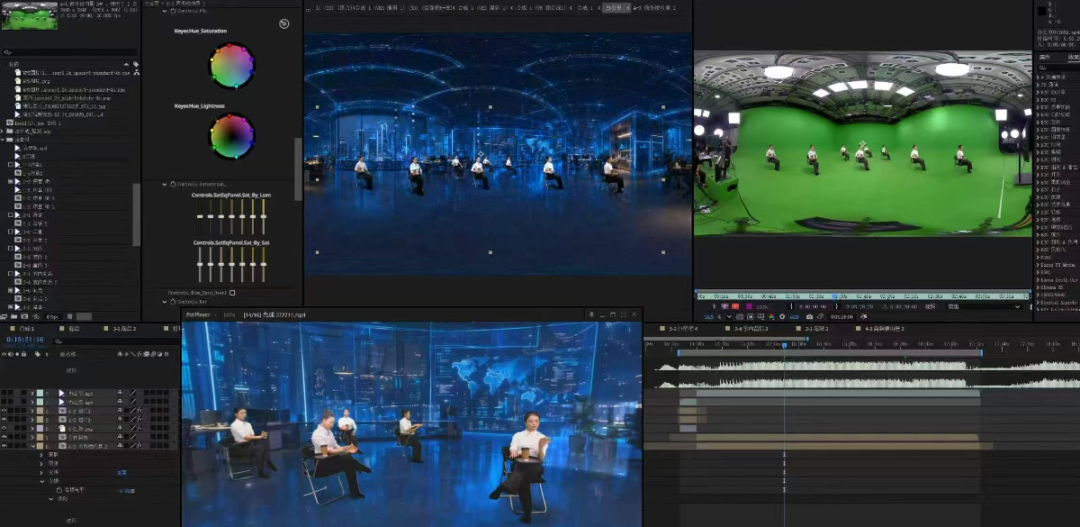The height and width of the screenshot is (527, 1080).
Task: Click the footage viewer in-point timecode
Action: (x=813, y=307)
